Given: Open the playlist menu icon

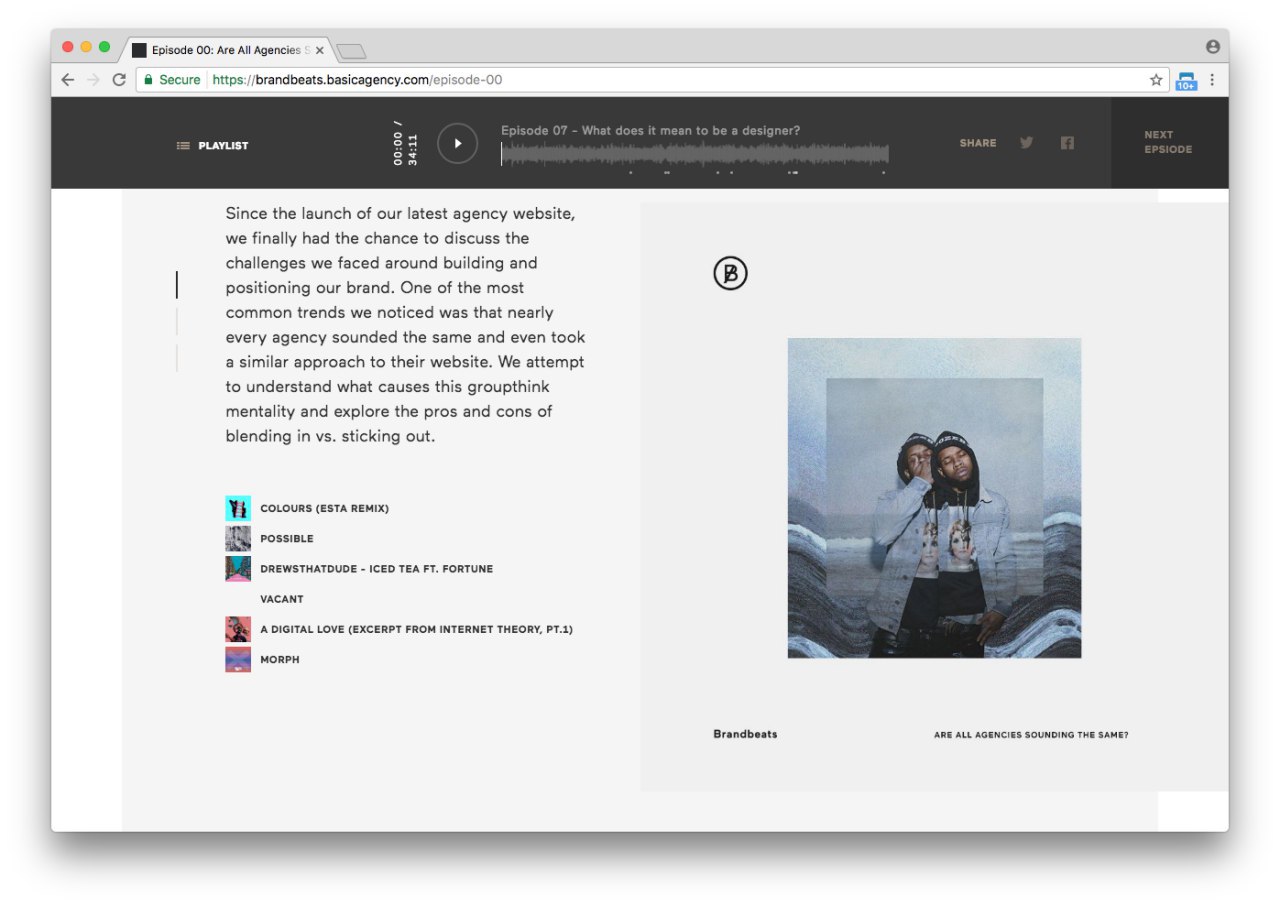Looking at the screenshot, I should [x=183, y=146].
